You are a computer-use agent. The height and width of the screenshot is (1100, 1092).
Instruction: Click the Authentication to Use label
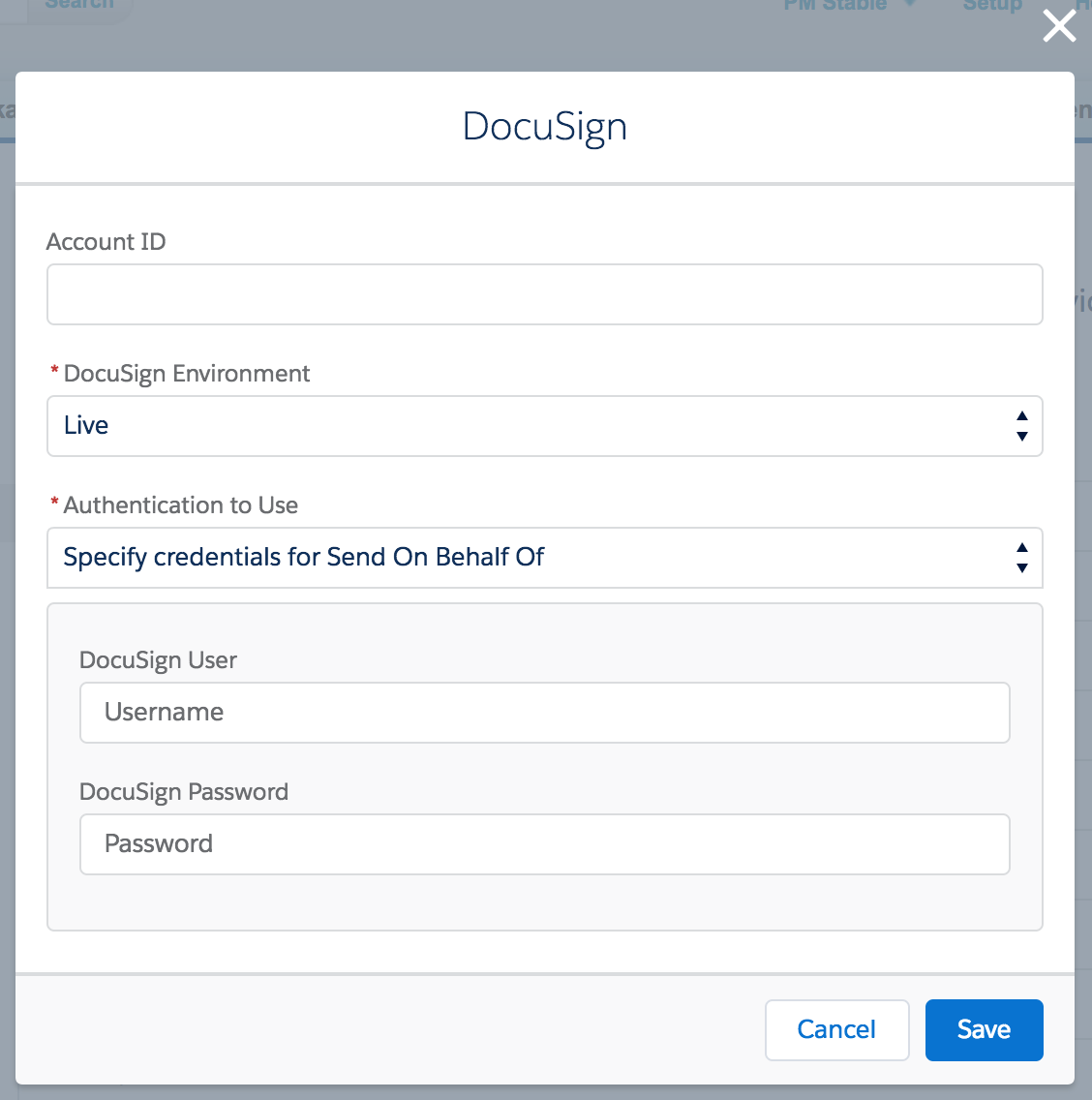pos(181,505)
